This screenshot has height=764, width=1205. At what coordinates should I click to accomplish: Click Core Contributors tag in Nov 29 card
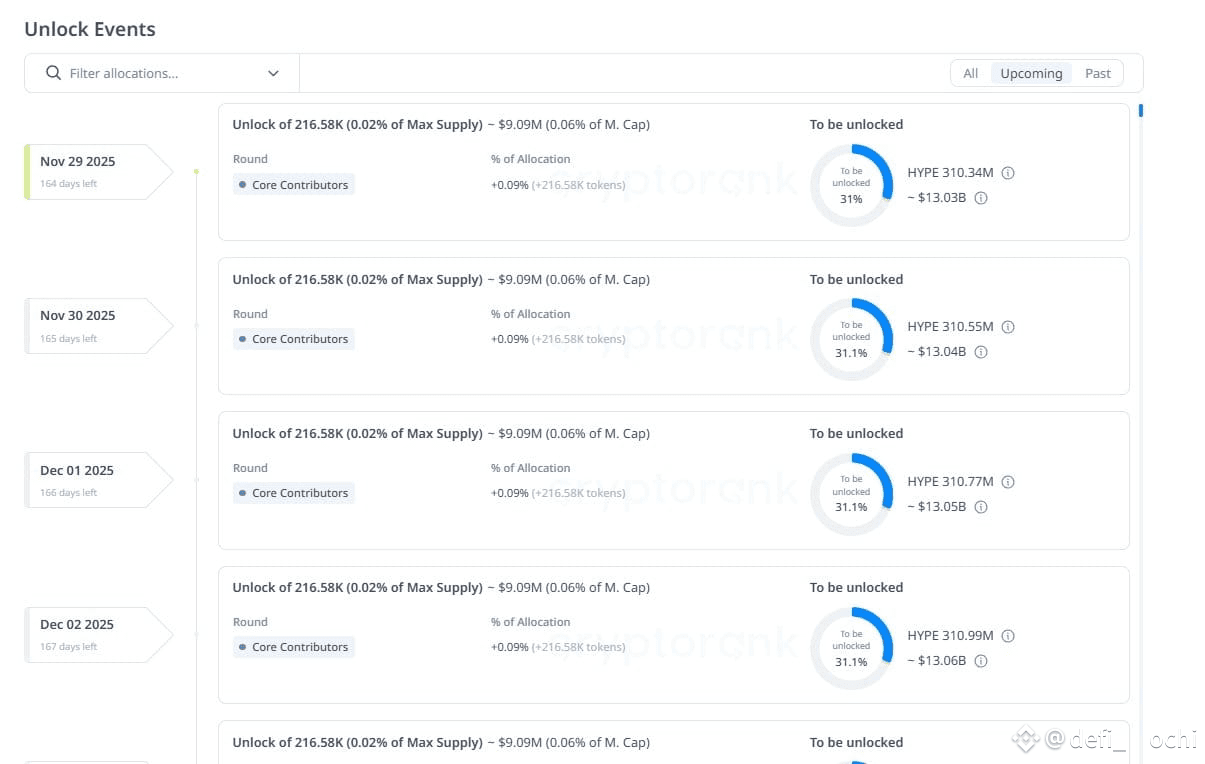293,185
